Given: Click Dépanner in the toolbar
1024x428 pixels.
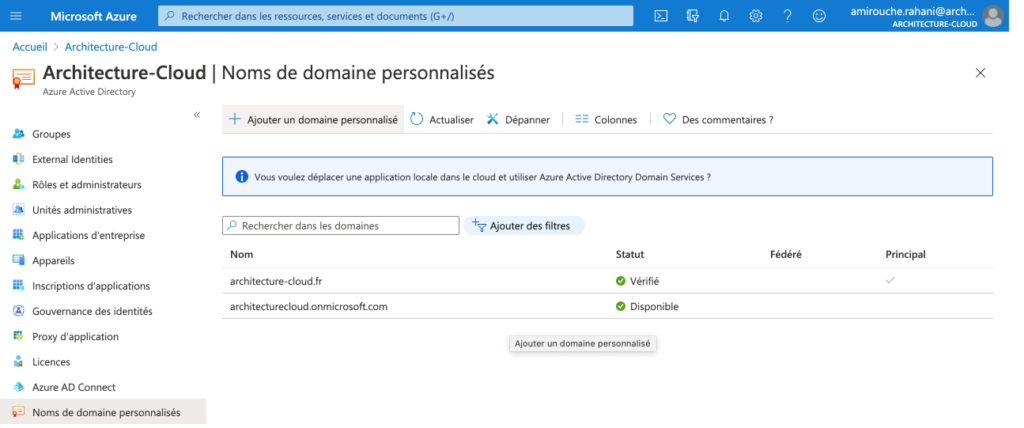Looking at the screenshot, I should click(x=519, y=120).
